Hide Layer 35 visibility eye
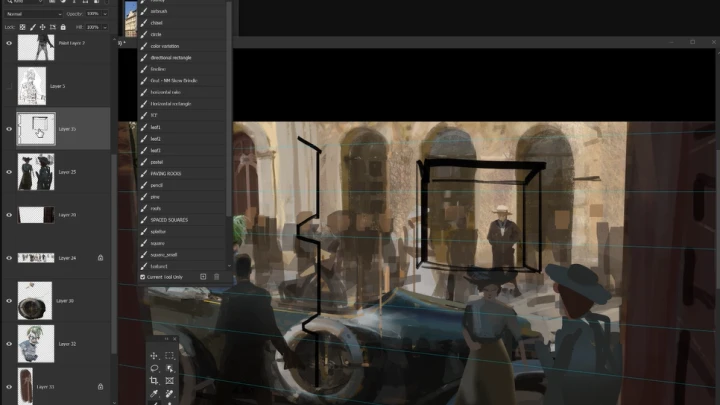This screenshot has height=405, width=720. 9,129
